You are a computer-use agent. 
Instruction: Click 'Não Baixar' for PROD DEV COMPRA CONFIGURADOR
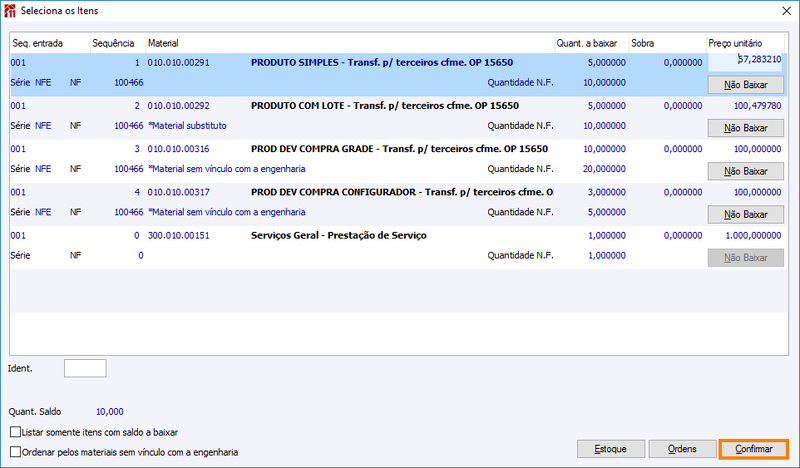tap(745, 214)
